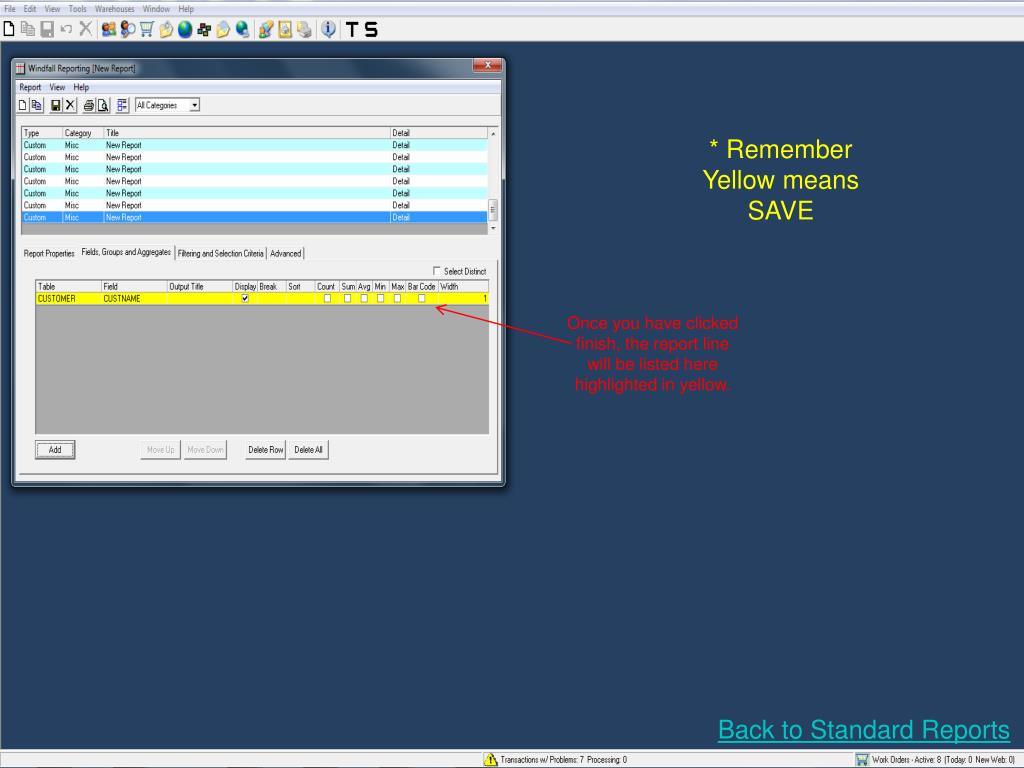Uncheck Display checkbox in CUSTNAME row
The height and width of the screenshot is (768, 1024).
(245, 298)
